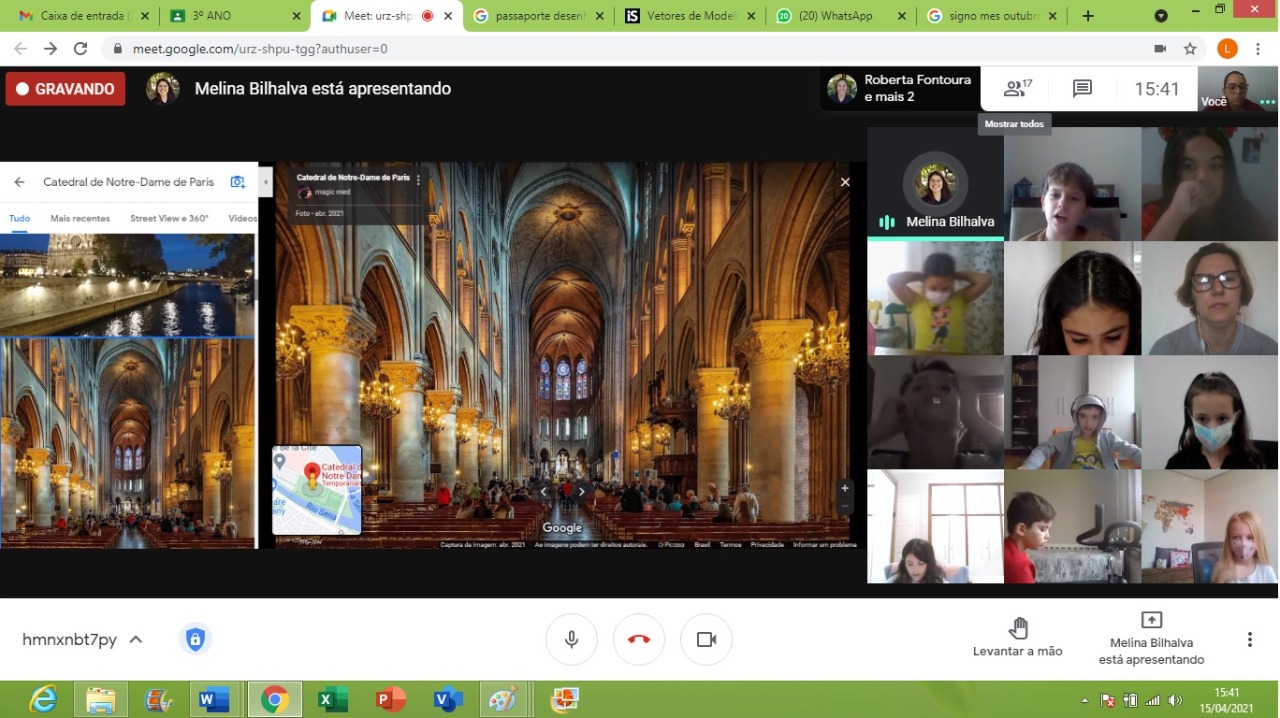1280x718 pixels.
Task: Open meeting security lock icon
Action: 195,639
